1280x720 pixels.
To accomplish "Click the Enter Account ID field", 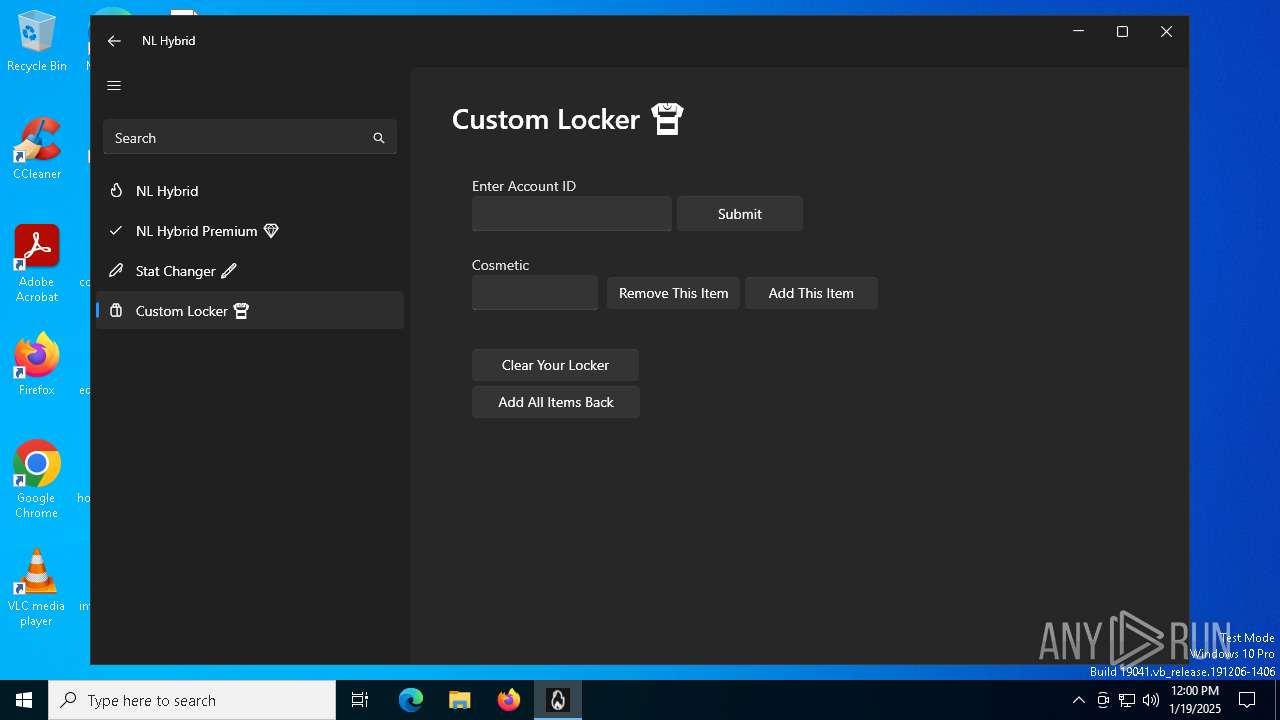I will coord(572,214).
